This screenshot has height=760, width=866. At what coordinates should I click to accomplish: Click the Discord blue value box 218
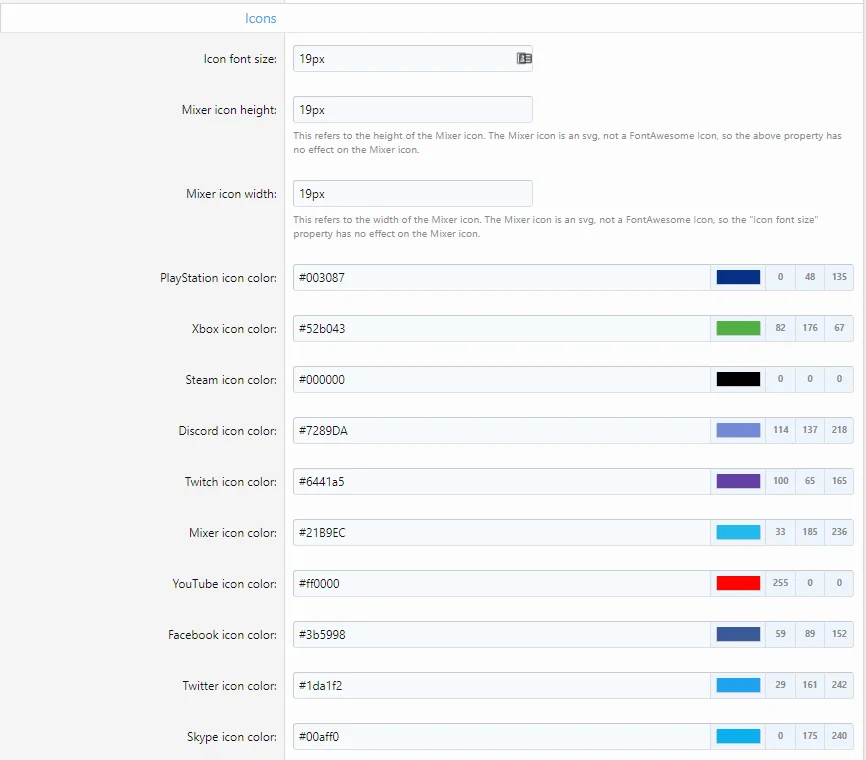[x=839, y=431]
